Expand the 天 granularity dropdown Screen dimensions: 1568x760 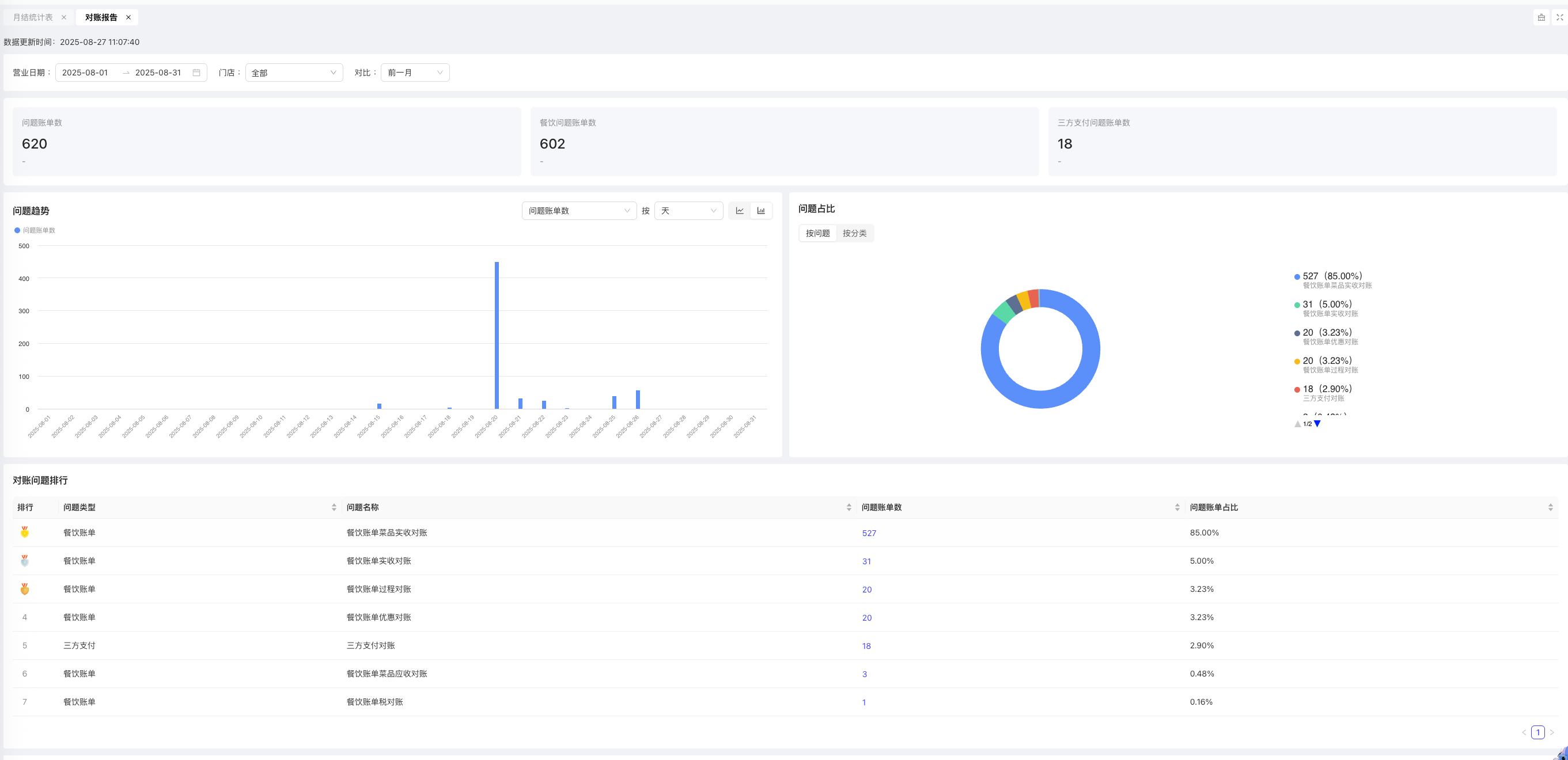(x=688, y=211)
